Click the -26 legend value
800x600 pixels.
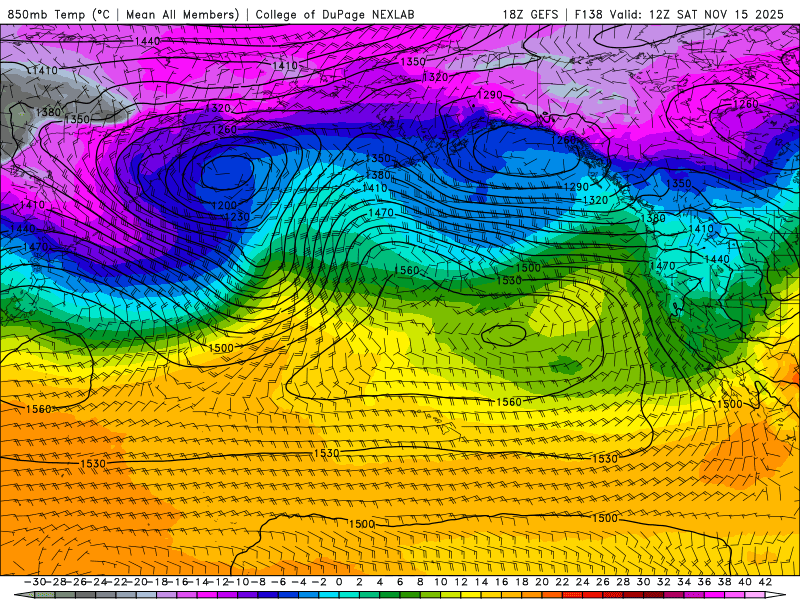(76, 582)
